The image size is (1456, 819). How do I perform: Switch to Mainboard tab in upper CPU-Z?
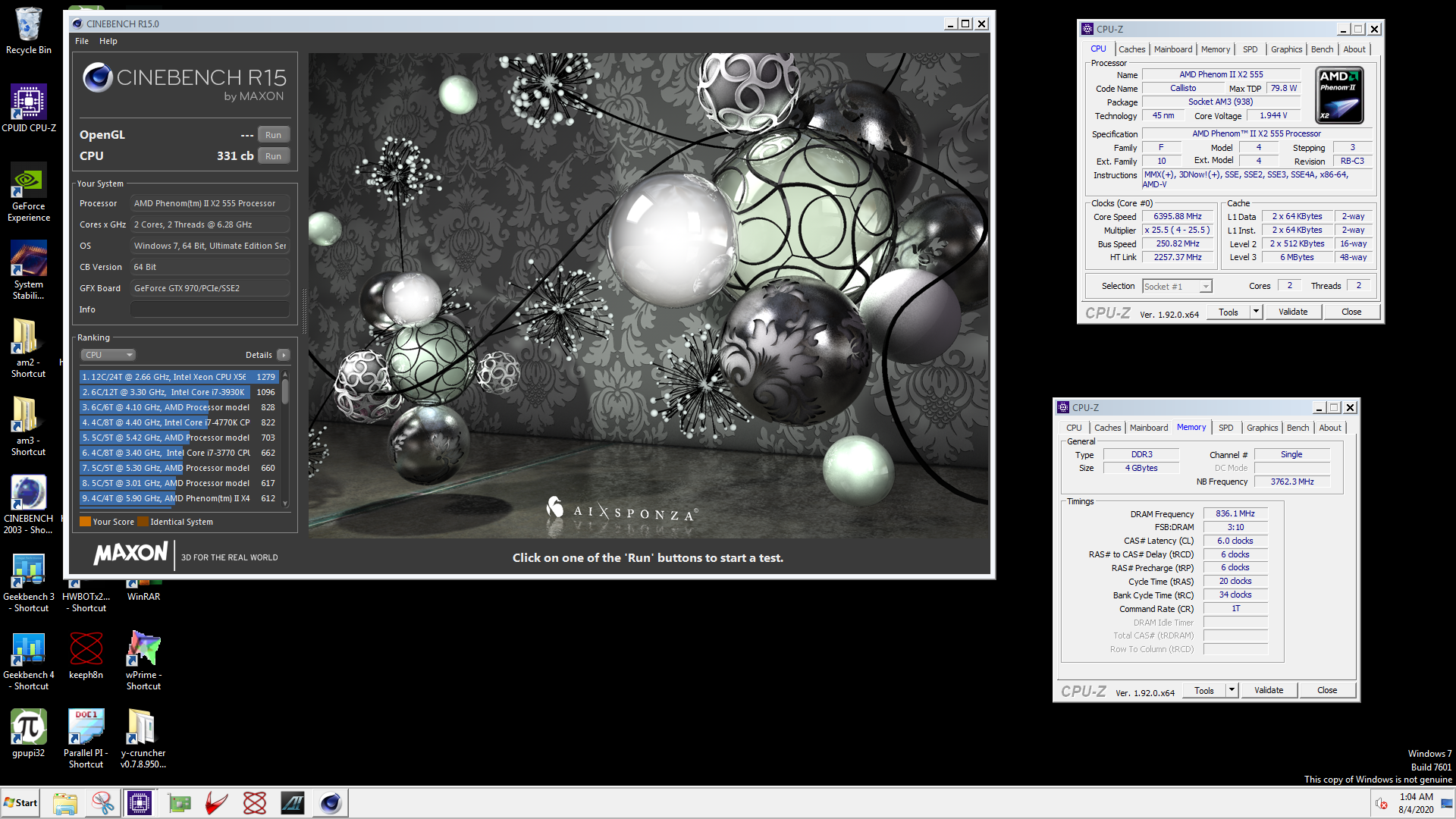tap(1172, 49)
